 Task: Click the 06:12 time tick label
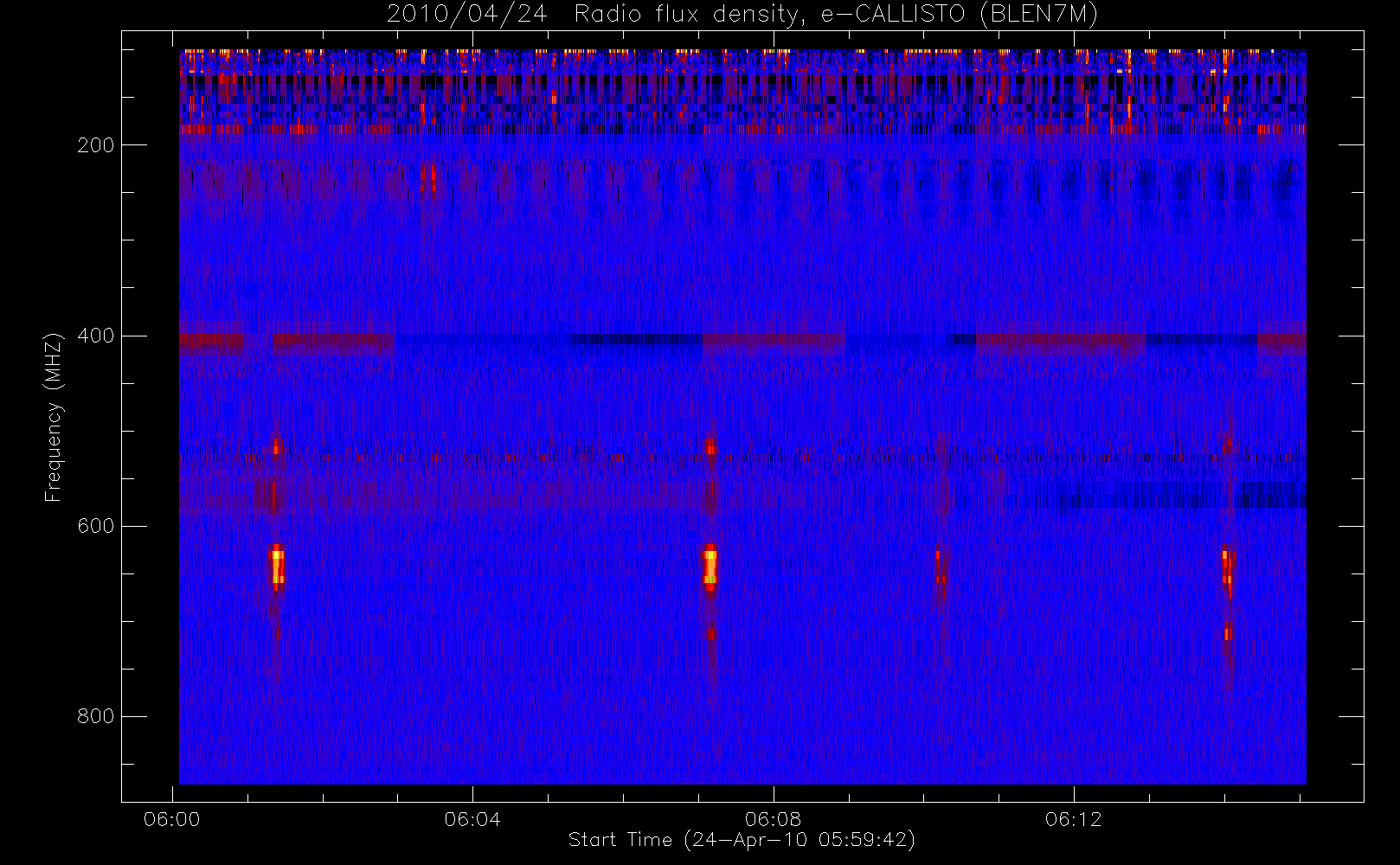coord(1073,819)
